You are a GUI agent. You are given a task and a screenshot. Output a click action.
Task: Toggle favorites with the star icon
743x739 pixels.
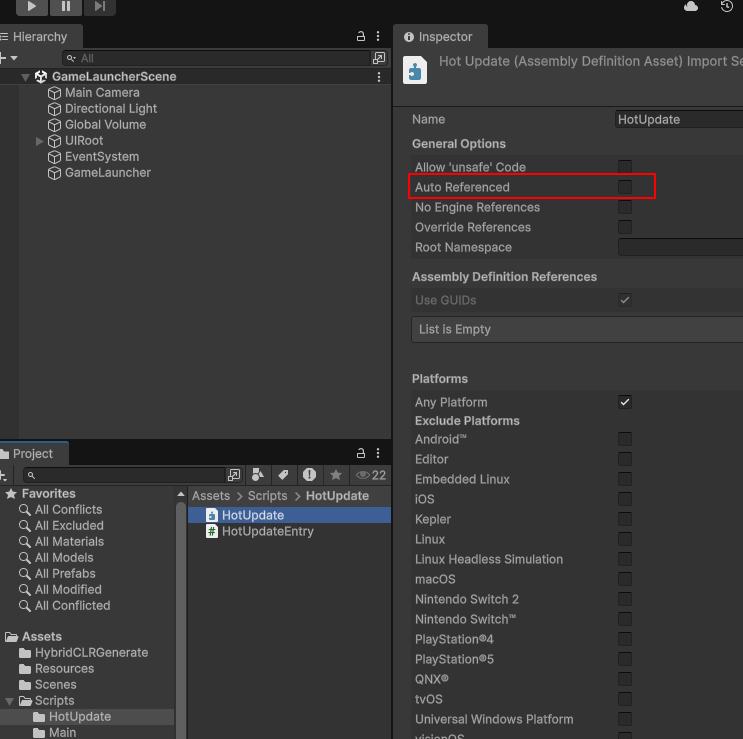tap(335, 475)
